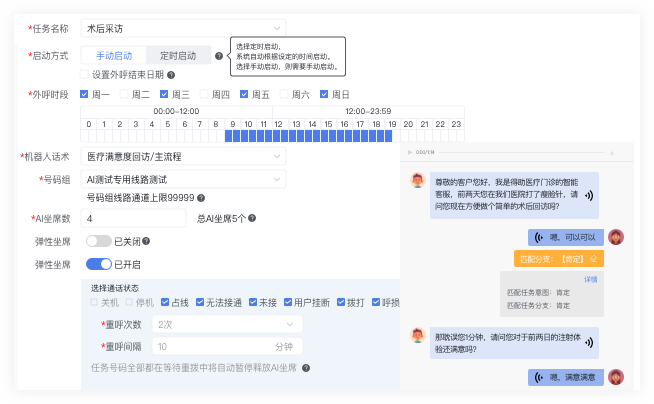Screen dimensions: 654x404
Task: Click help icon next to 设置外呼结束日期
Action: (171, 75)
